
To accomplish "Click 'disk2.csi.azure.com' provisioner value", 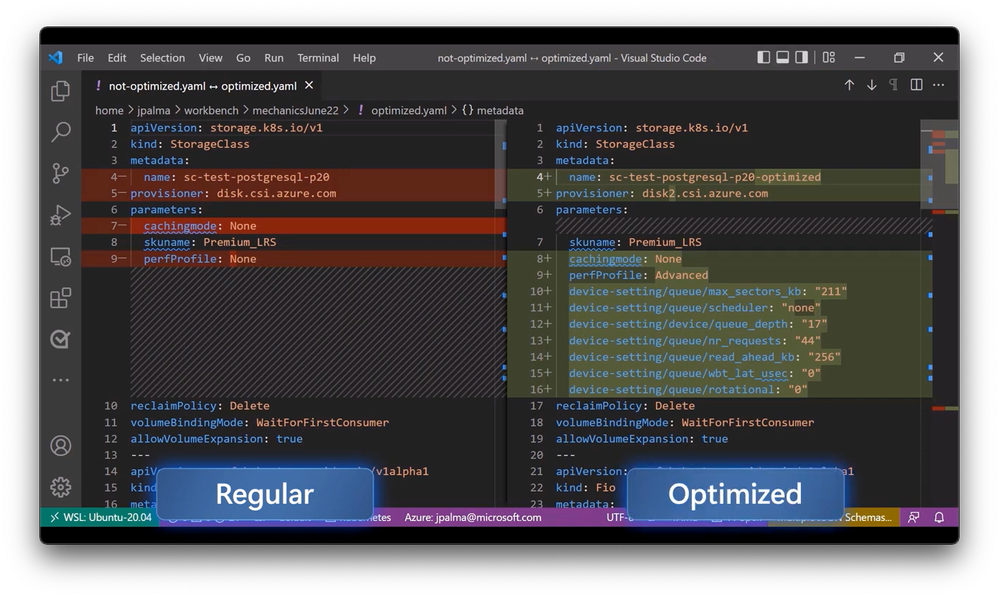I will click(705, 193).
